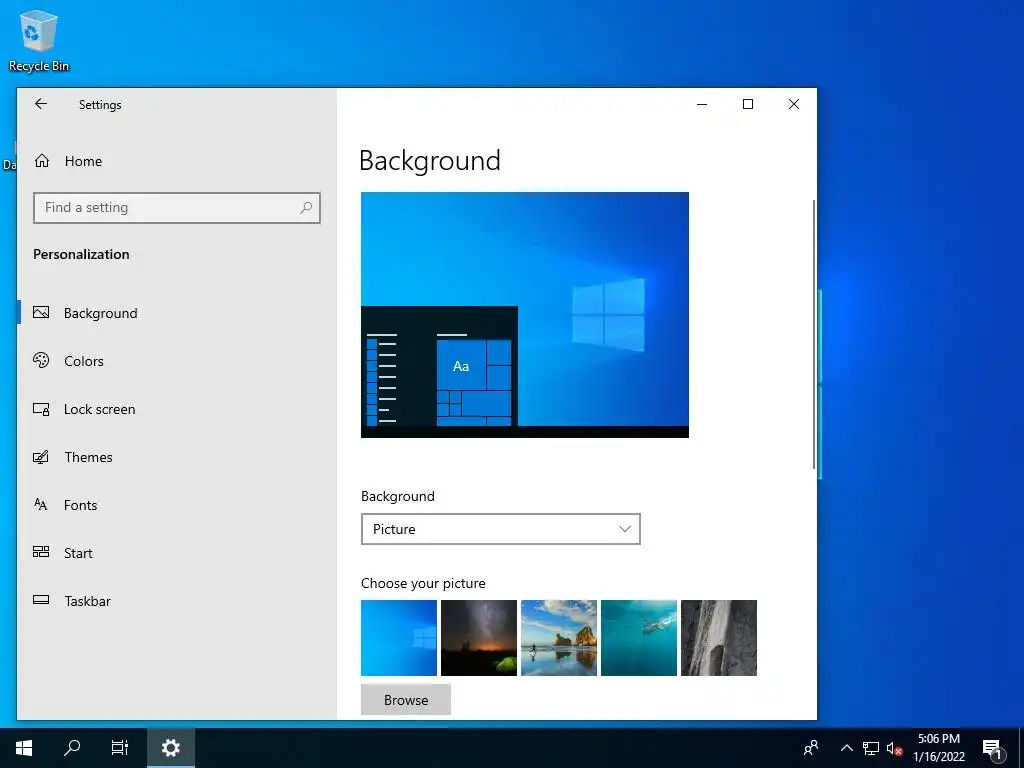Minimize the Settings window
The image size is (1024, 768).
coord(702,104)
